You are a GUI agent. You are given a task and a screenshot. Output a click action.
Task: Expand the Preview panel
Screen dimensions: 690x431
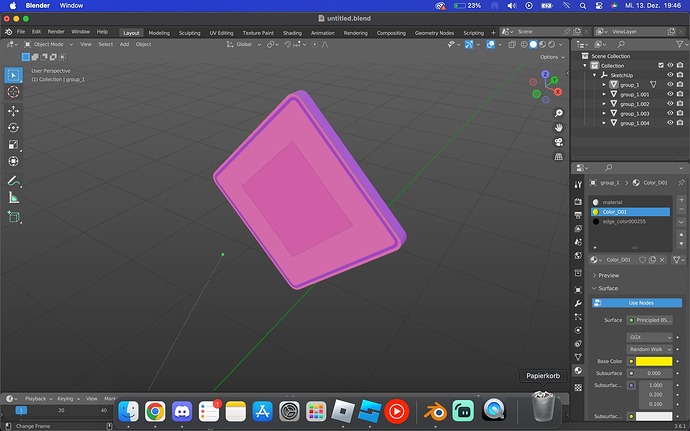click(x=609, y=275)
